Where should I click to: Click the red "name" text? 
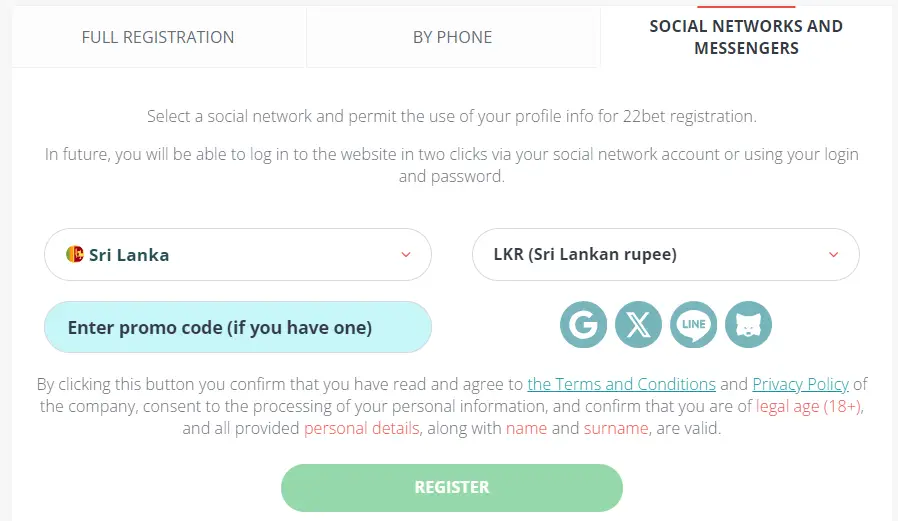pos(527,428)
